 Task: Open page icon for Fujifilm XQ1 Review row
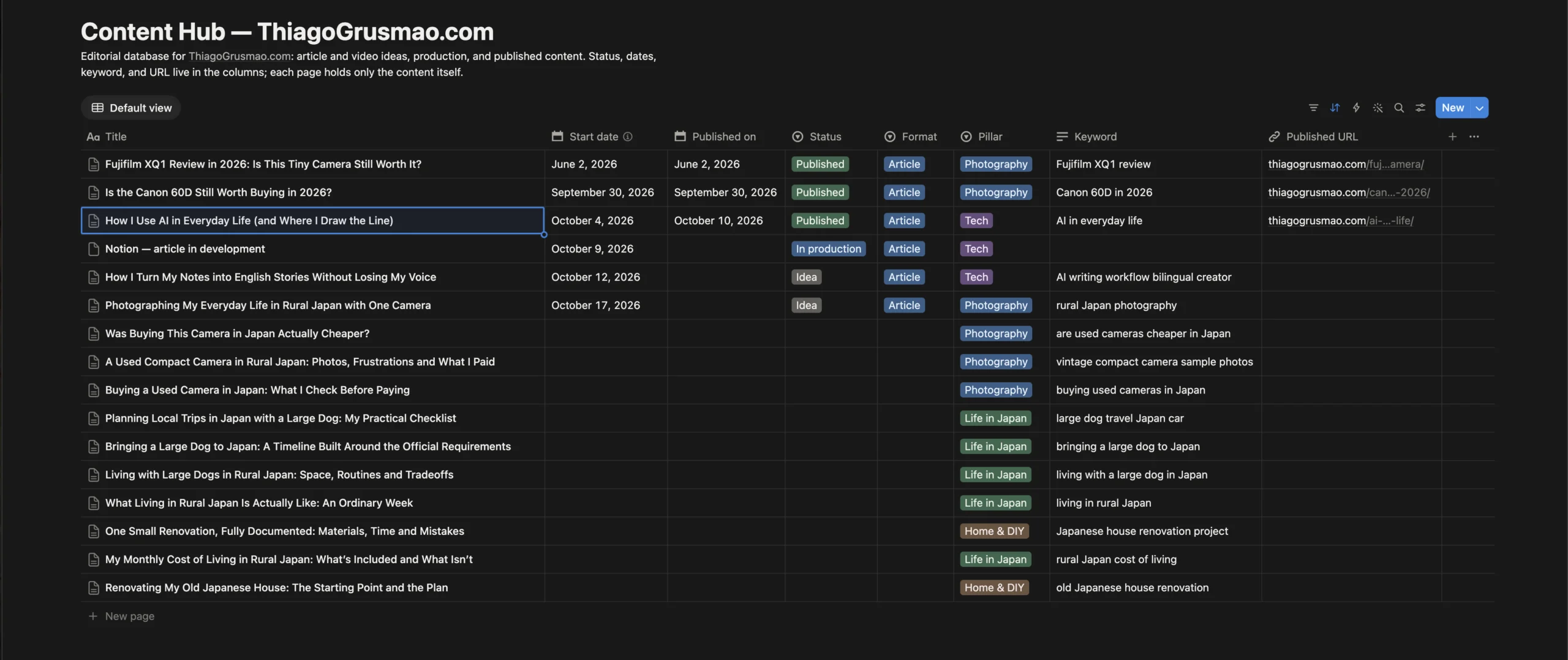point(94,164)
